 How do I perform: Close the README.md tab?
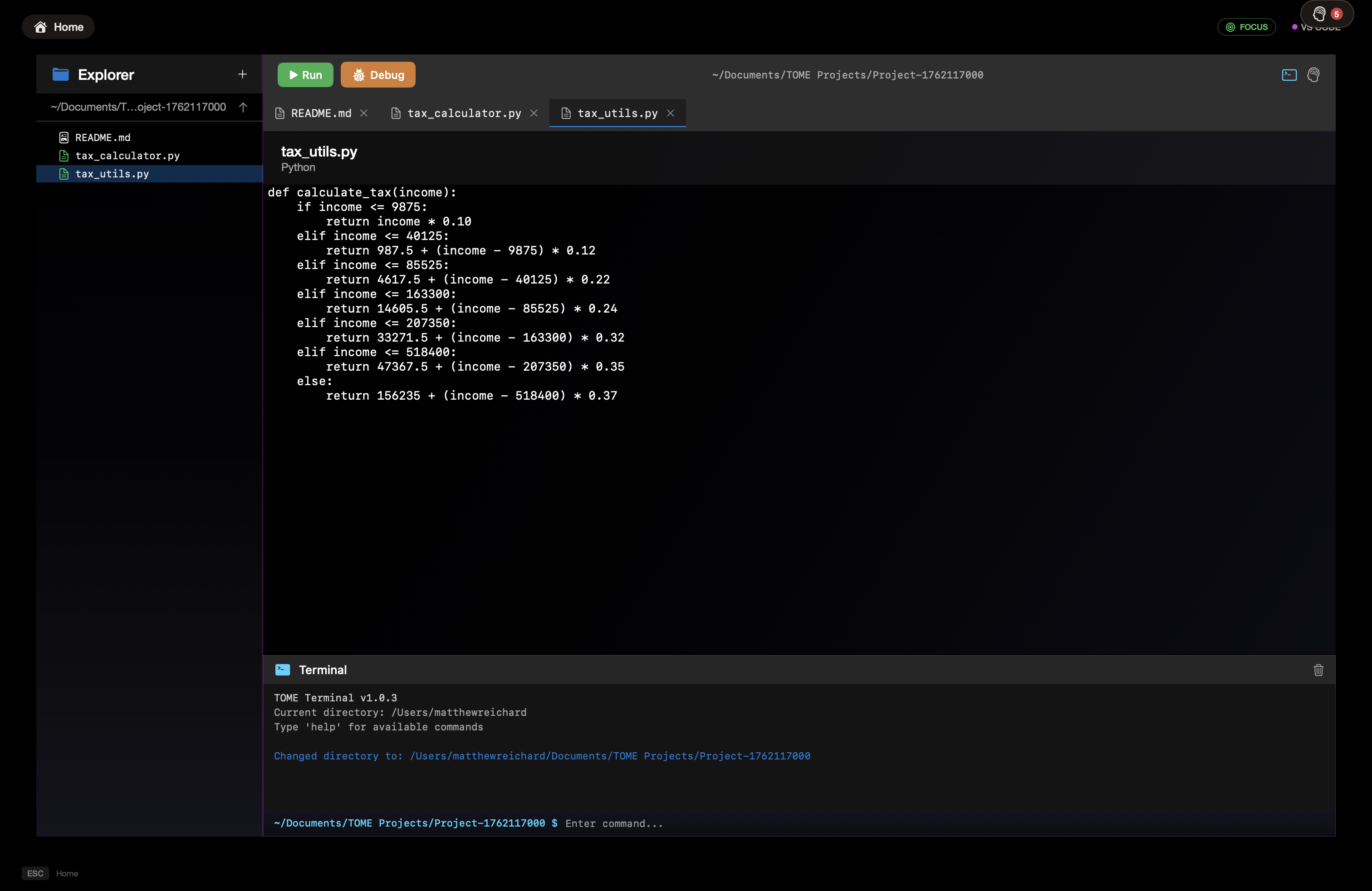pos(364,113)
